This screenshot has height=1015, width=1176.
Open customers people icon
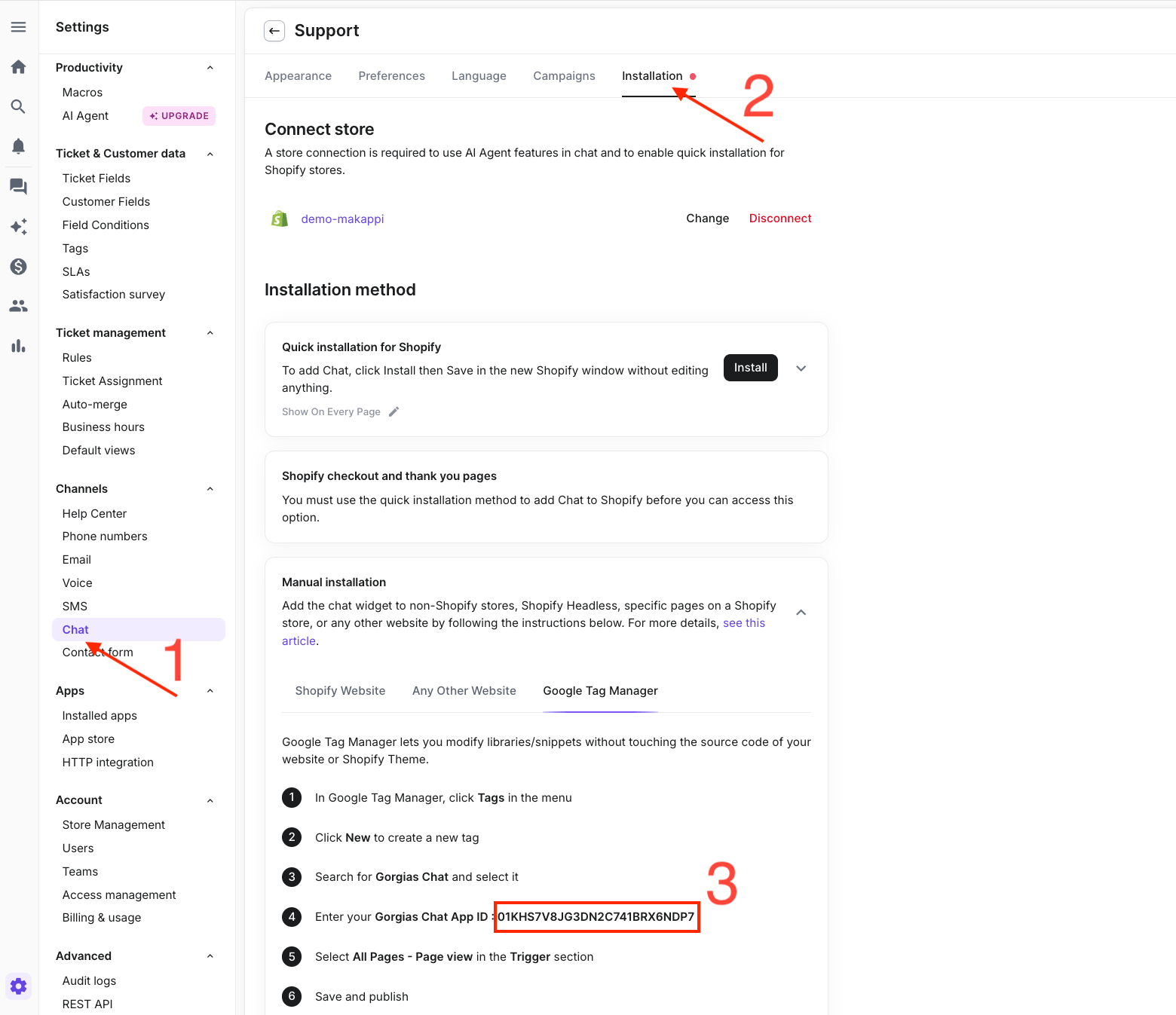[19, 306]
